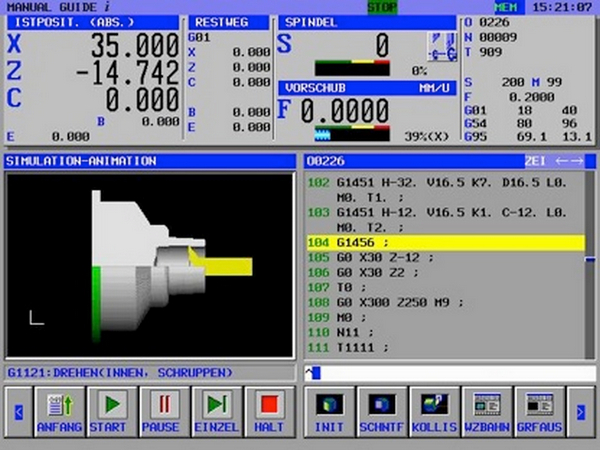Exit graphics with GRFAUS softkey
Viewport: 600px width, 450px height.
540,411
